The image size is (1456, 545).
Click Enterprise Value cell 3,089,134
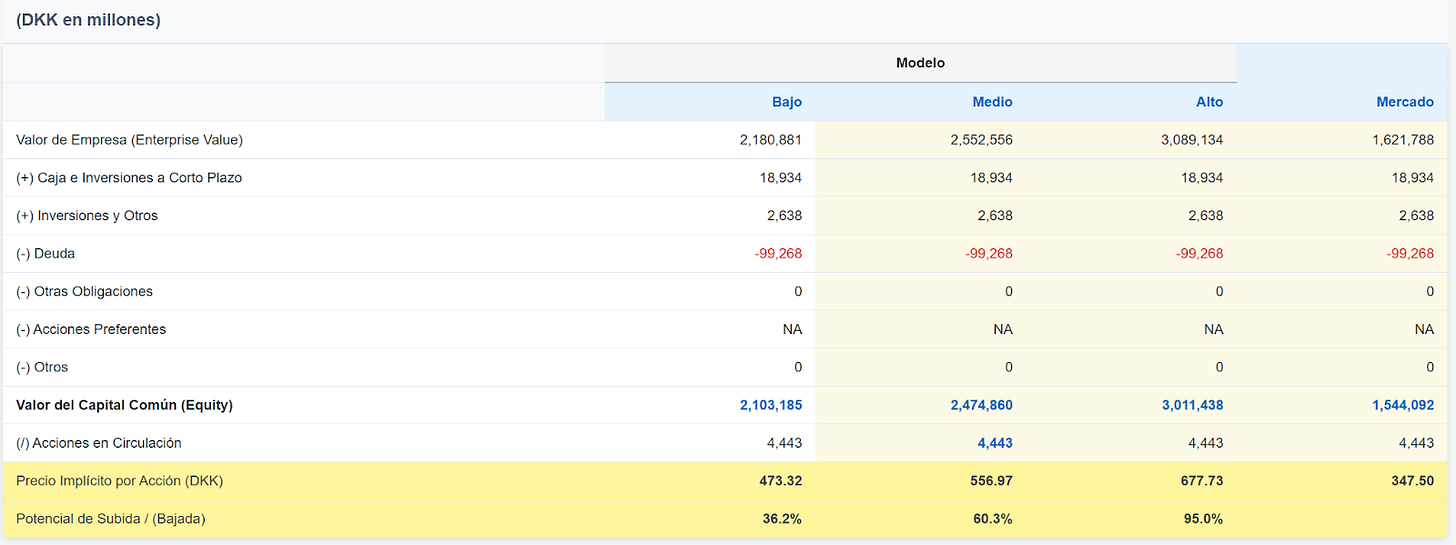click(x=1192, y=140)
